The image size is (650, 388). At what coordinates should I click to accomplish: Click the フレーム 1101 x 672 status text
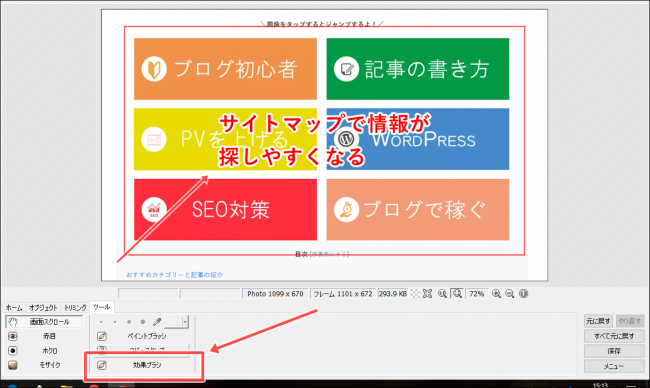pyautogui.click(x=343, y=294)
